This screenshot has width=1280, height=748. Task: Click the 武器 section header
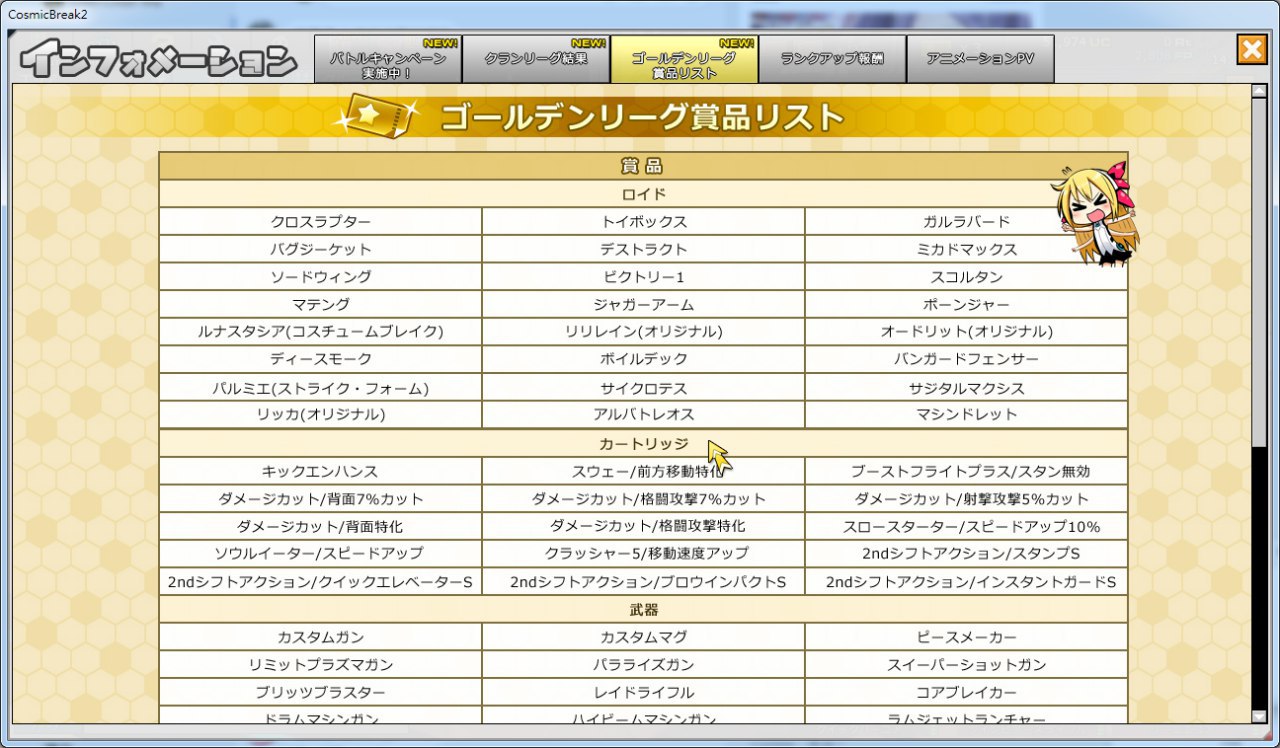tap(643, 609)
